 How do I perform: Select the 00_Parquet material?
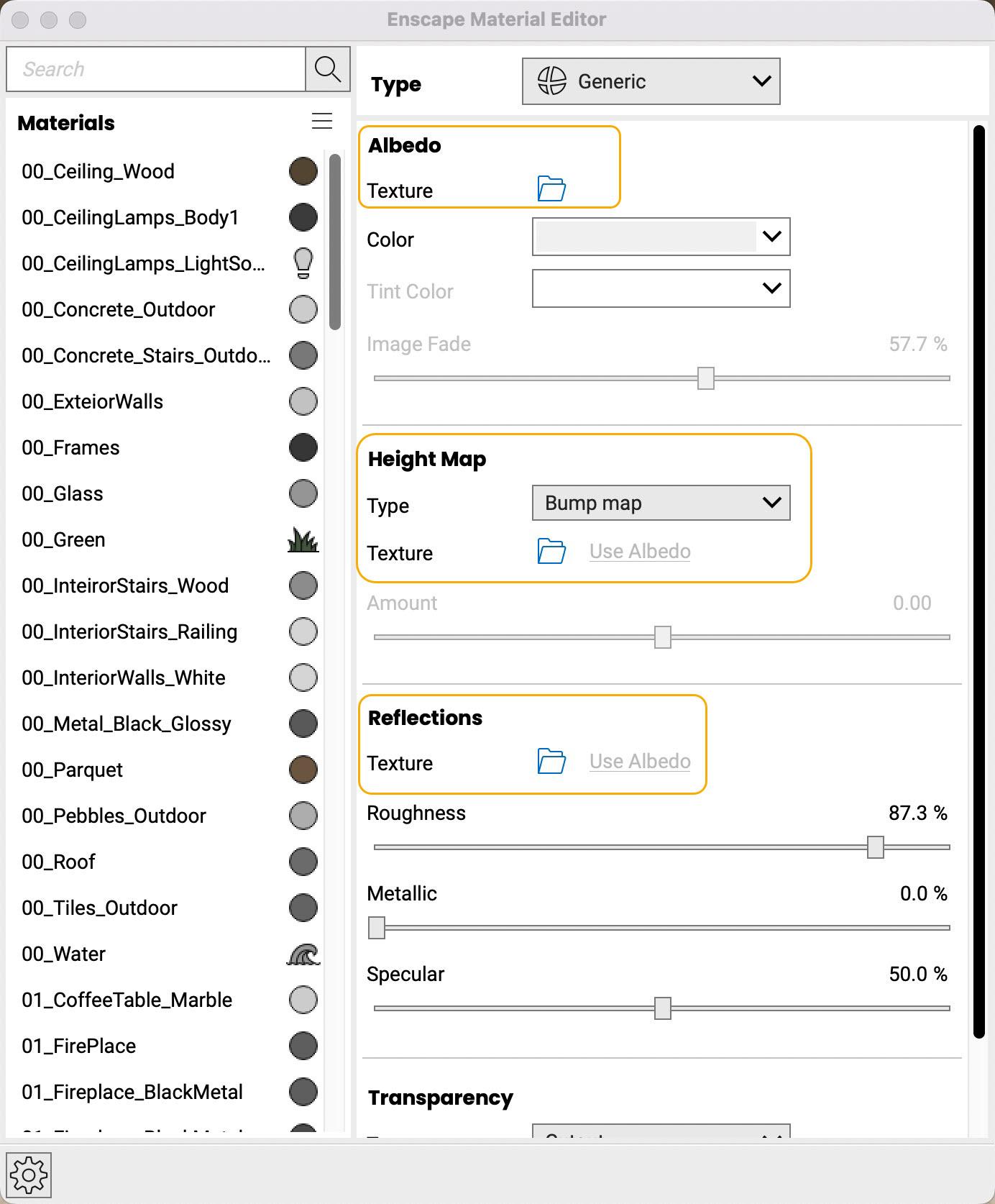pos(73,770)
